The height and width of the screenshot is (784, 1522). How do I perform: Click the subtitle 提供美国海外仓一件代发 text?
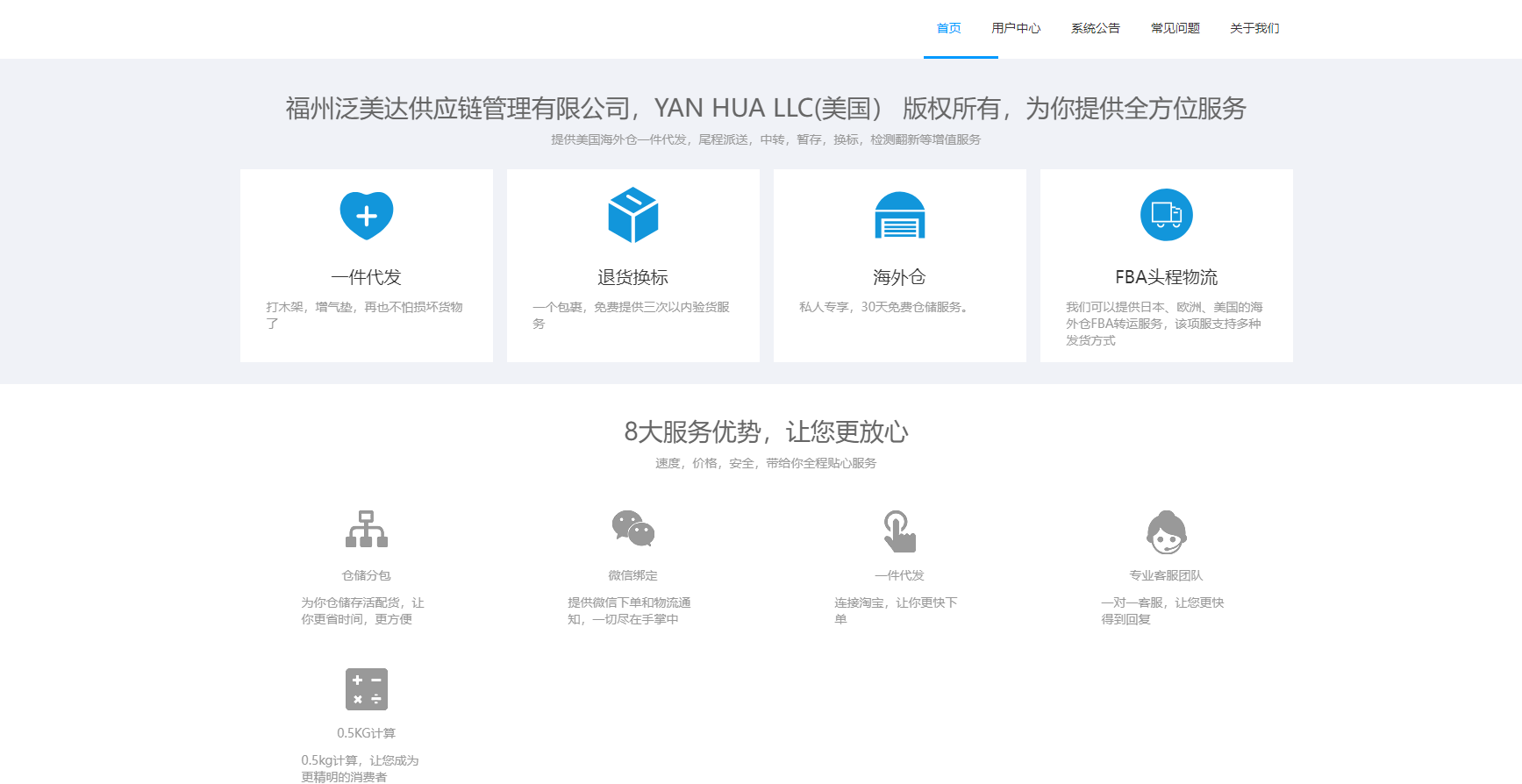tap(766, 139)
